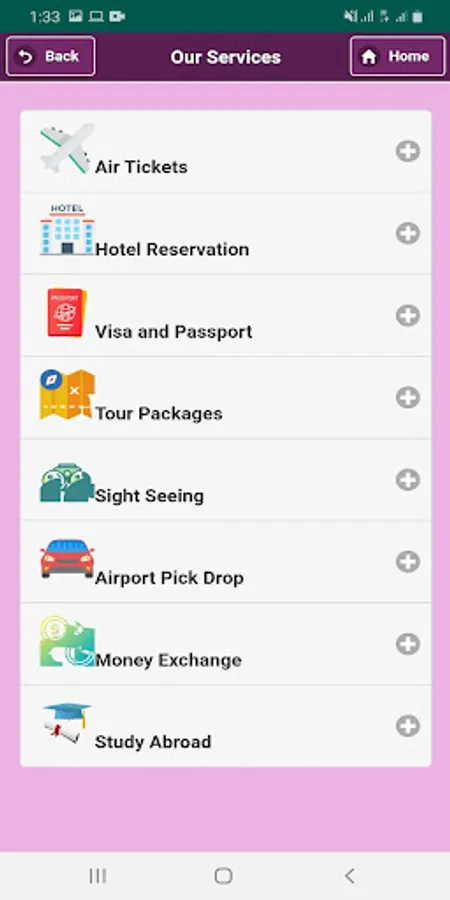Open Android recent apps navigation button
The width and height of the screenshot is (450, 900).
98,876
